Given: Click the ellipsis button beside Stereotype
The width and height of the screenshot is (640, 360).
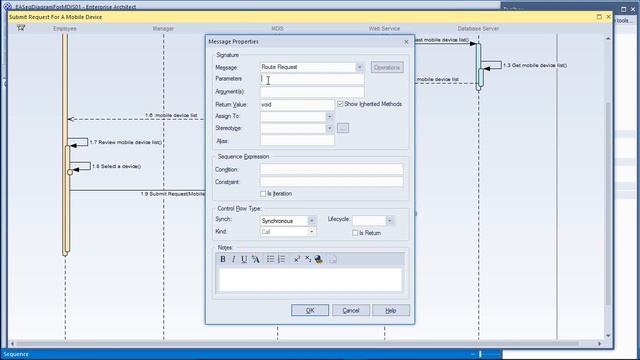Looking at the screenshot, I should tap(343, 128).
